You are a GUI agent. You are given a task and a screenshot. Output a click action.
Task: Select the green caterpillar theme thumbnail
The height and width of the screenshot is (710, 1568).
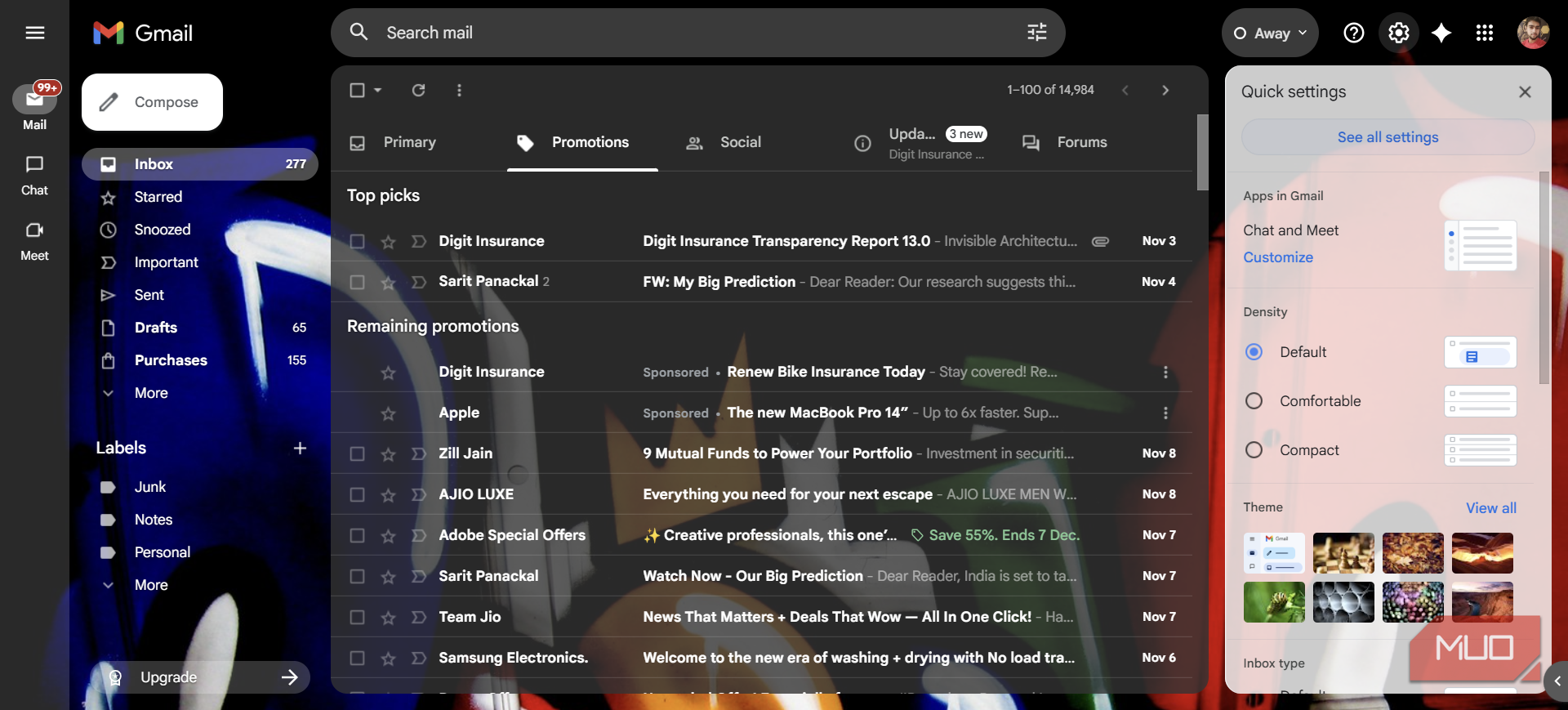[1274, 602]
